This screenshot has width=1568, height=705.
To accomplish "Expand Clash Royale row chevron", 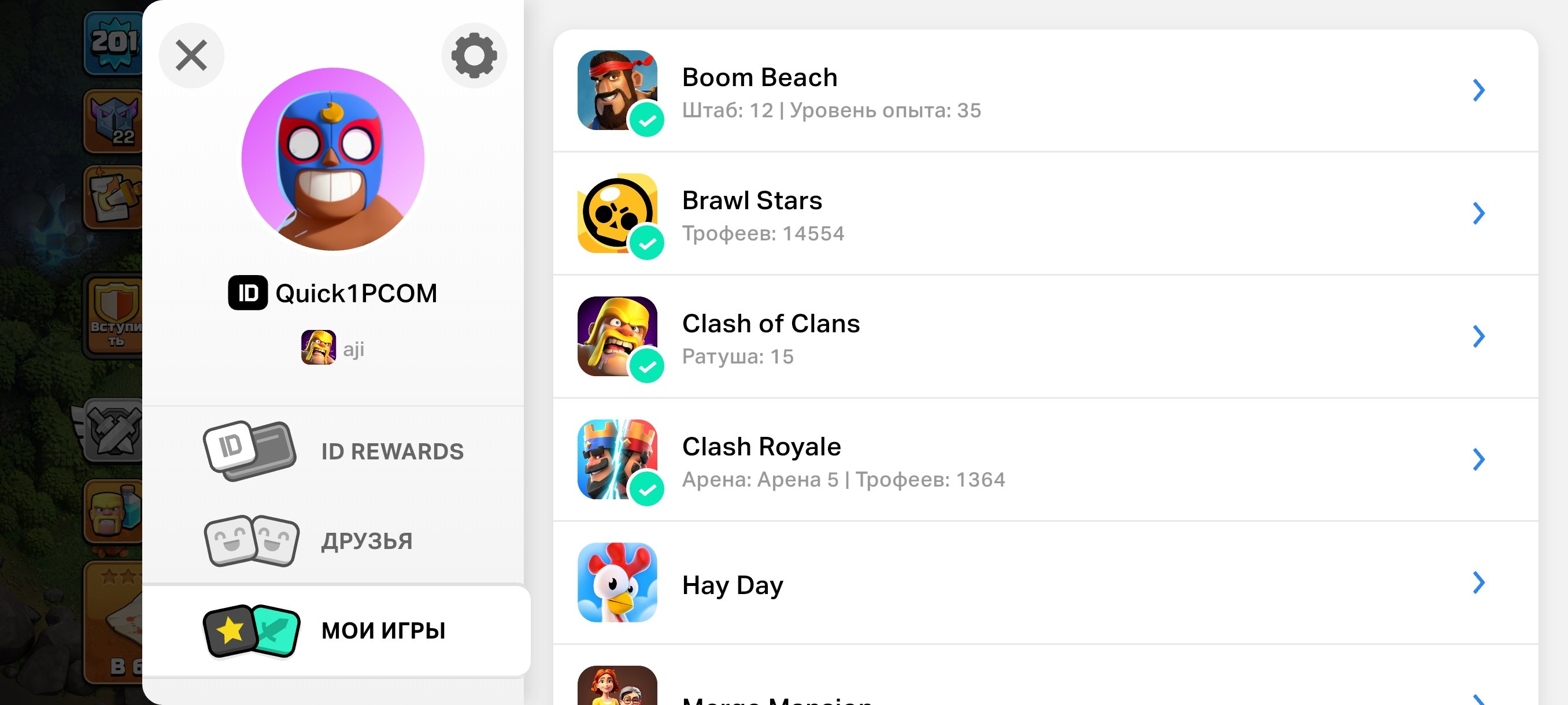I will click(x=1478, y=459).
